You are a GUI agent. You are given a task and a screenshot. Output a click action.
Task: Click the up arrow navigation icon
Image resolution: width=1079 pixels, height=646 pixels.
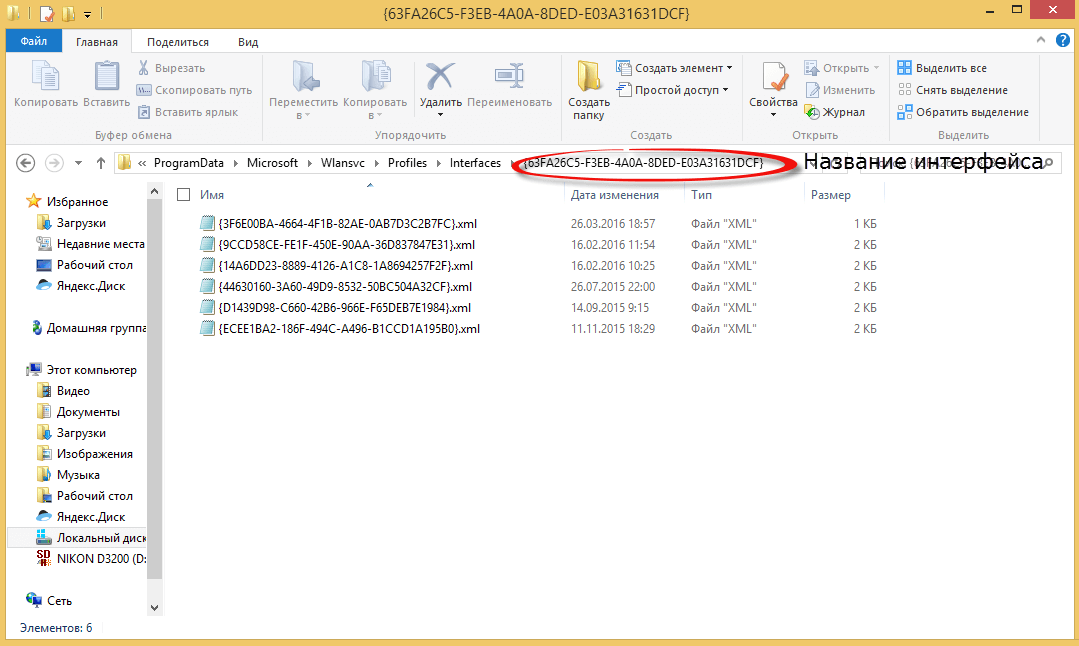pyautogui.click(x=101, y=163)
